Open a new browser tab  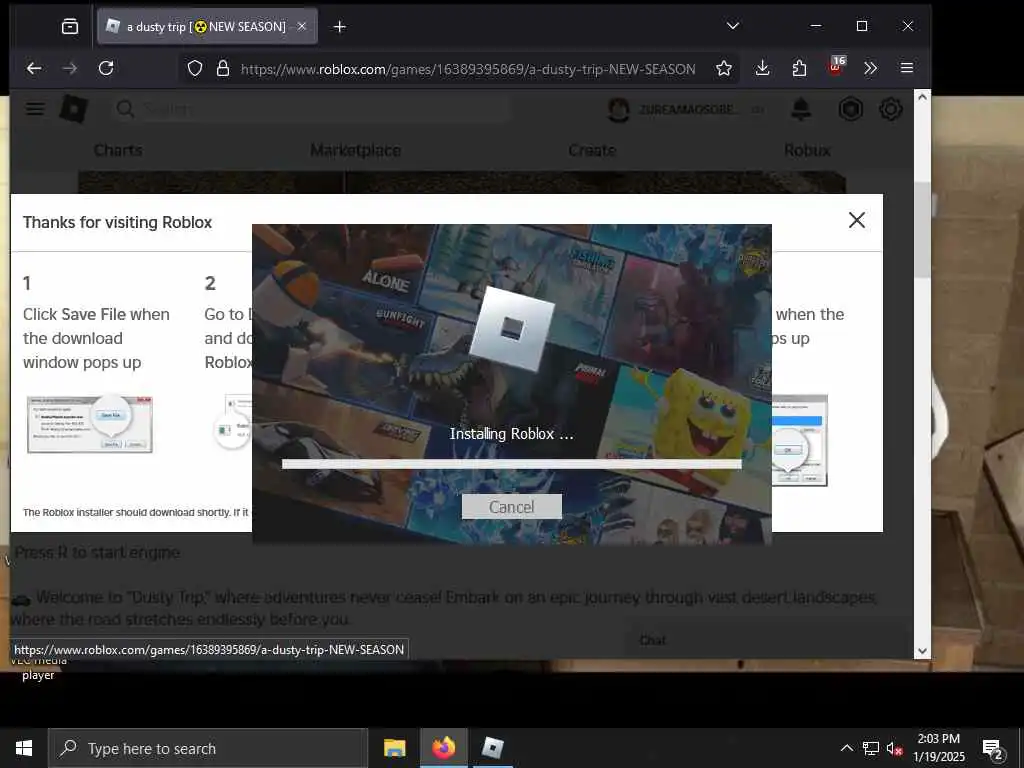tap(340, 27)
